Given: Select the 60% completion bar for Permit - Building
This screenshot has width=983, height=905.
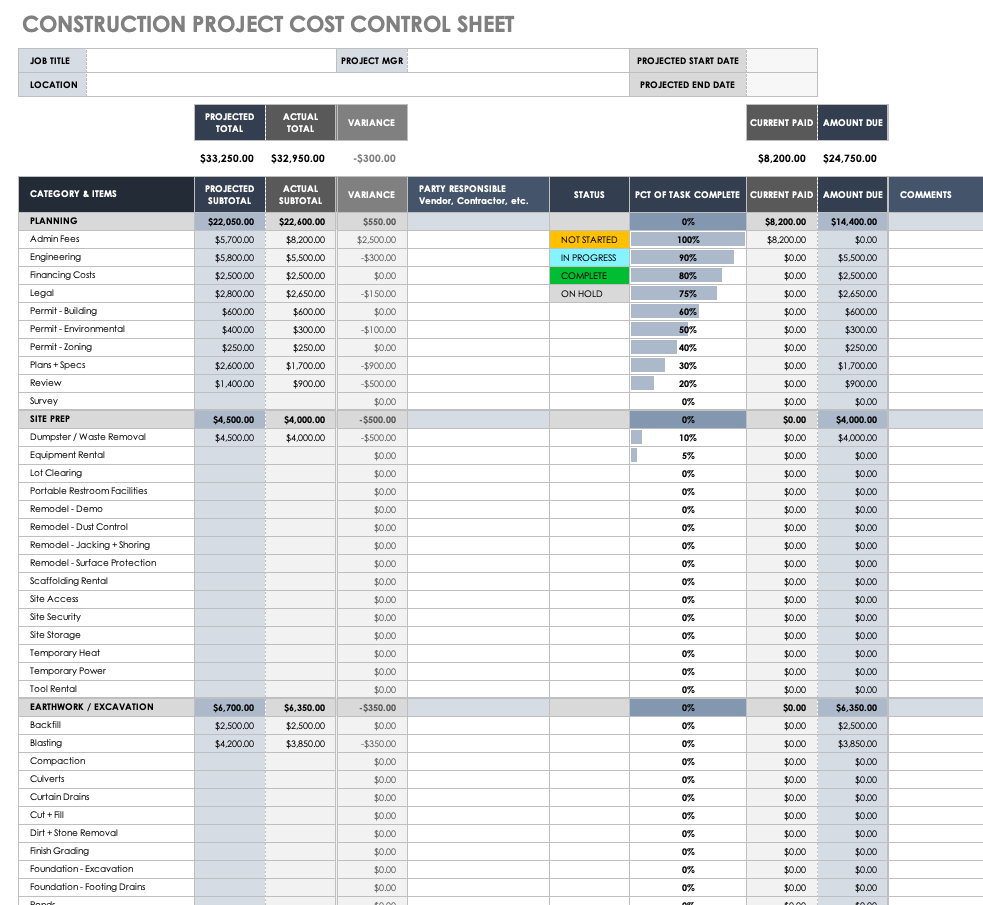Looking at the screenshot, I should [x=688, y=312].
